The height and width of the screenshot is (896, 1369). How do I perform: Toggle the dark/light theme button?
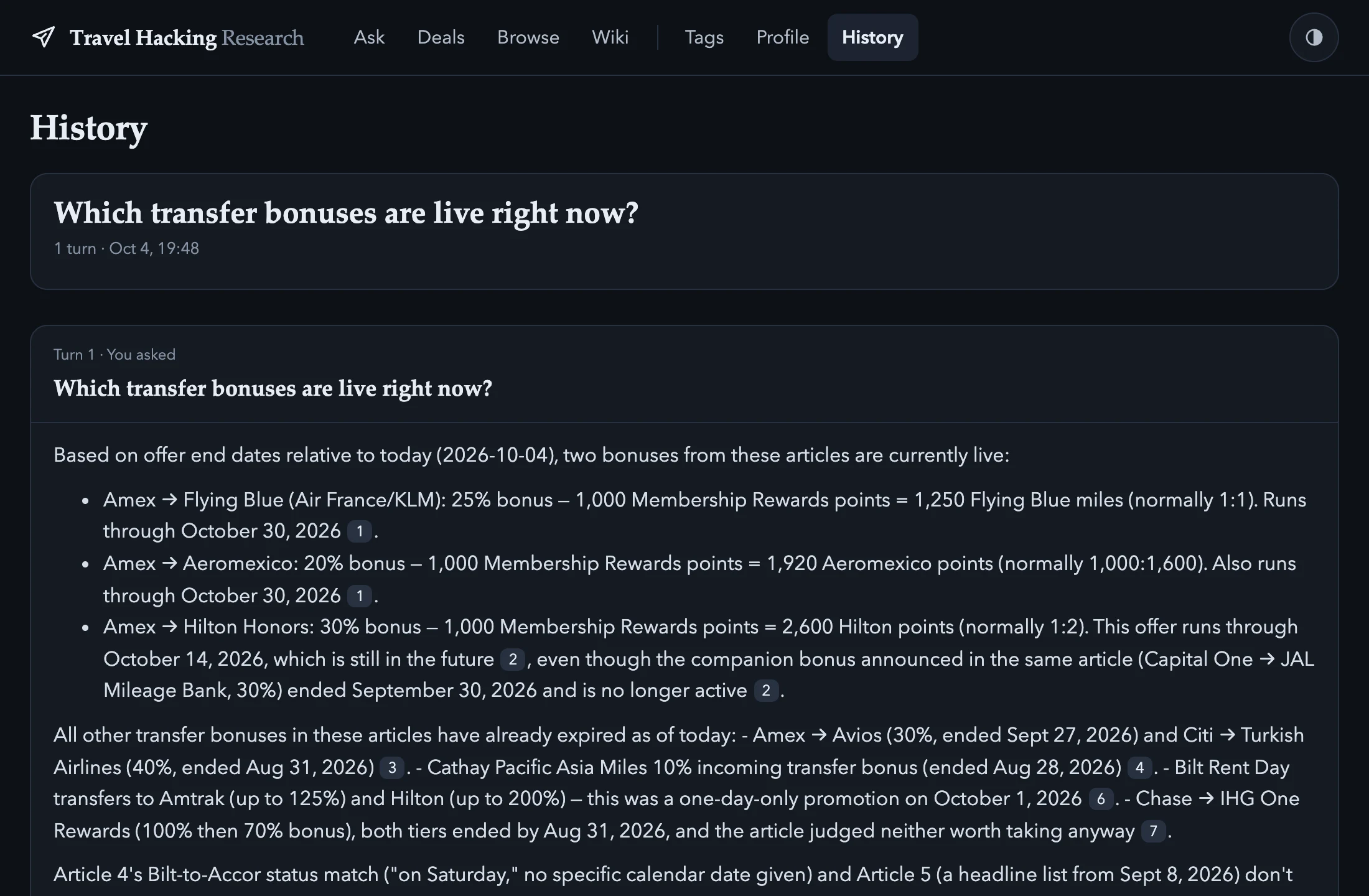tap(1314, 37)
